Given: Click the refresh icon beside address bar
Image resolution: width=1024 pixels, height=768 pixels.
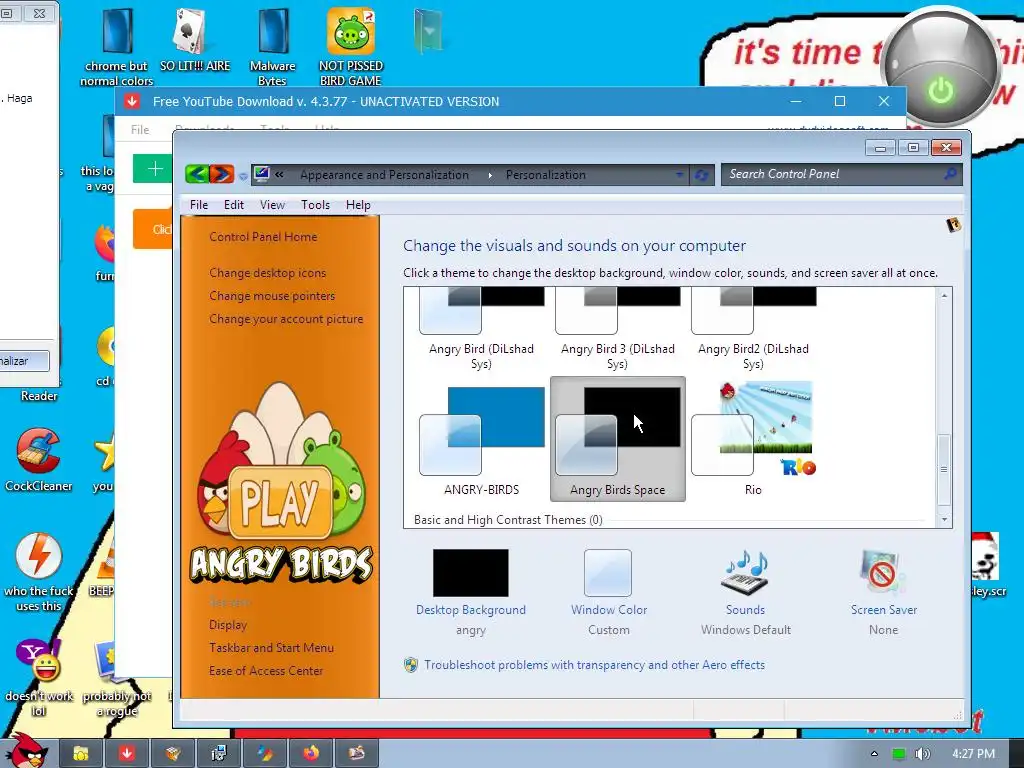Looking at the screenshot, I should pyautogui.click(x=701, y=175).
